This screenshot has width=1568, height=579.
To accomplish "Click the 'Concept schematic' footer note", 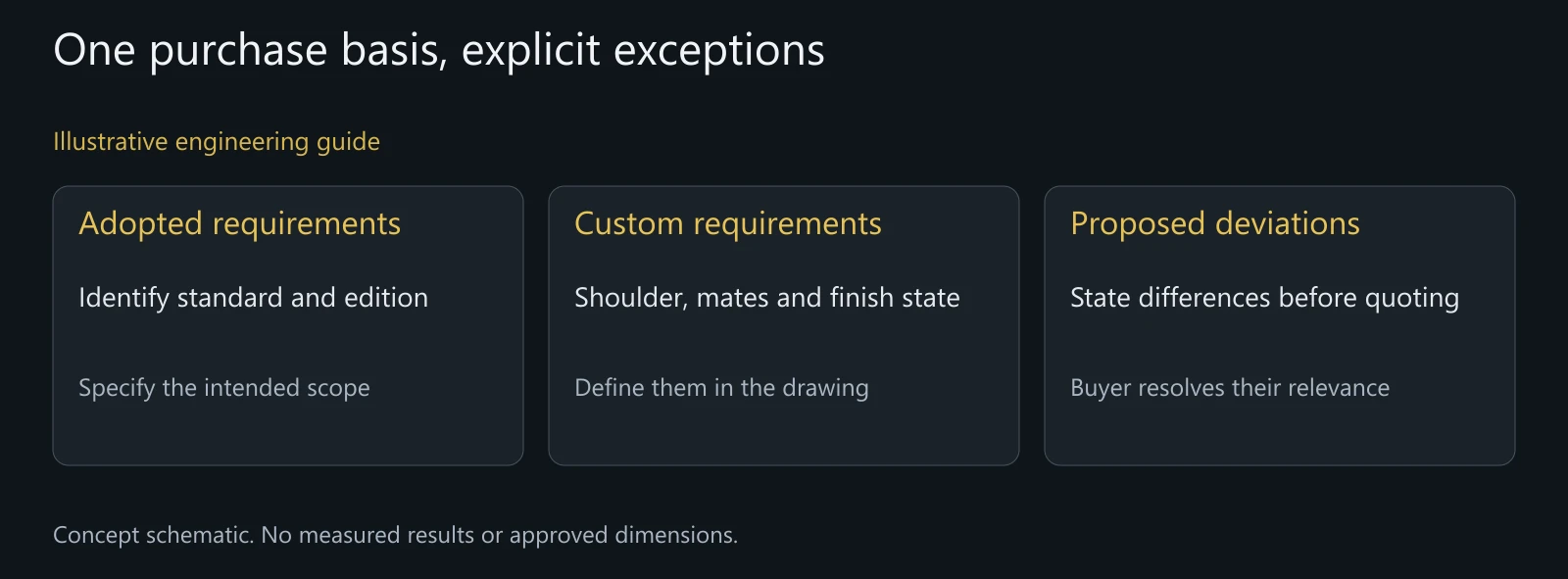I will 395,535.
